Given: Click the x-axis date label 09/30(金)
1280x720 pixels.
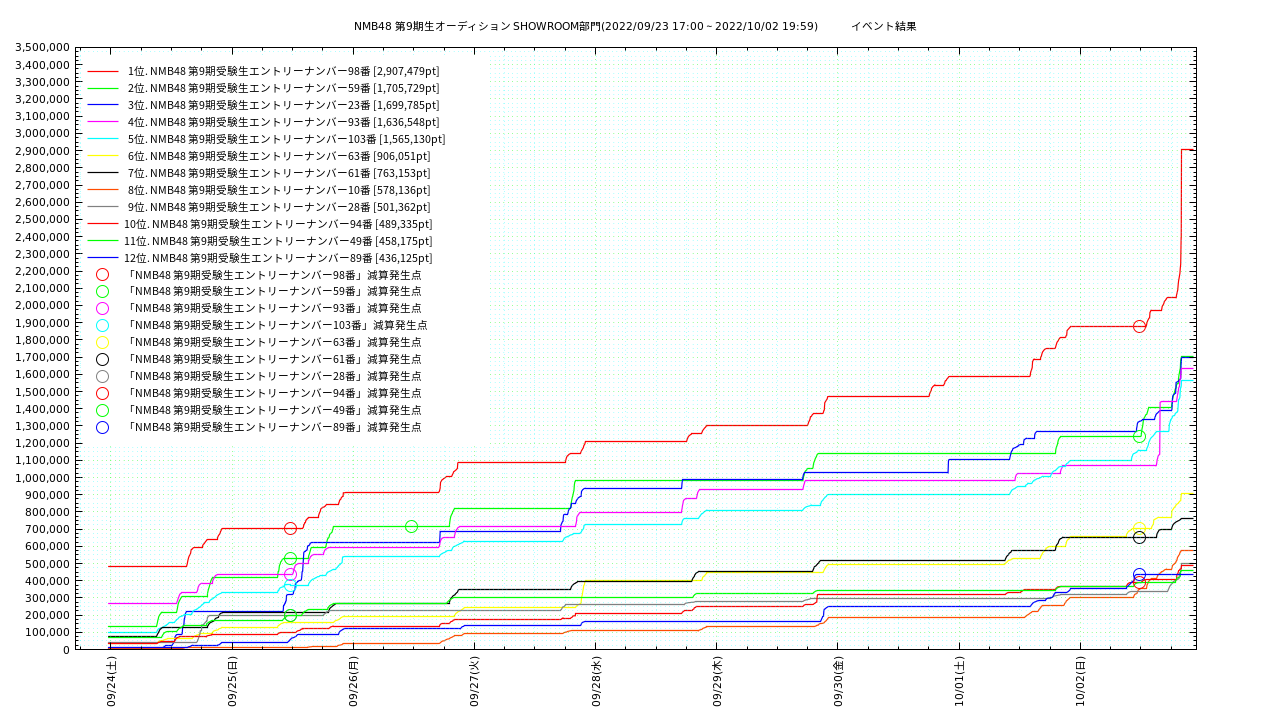Looking at the screenshot, I should (x=837, y=681).
